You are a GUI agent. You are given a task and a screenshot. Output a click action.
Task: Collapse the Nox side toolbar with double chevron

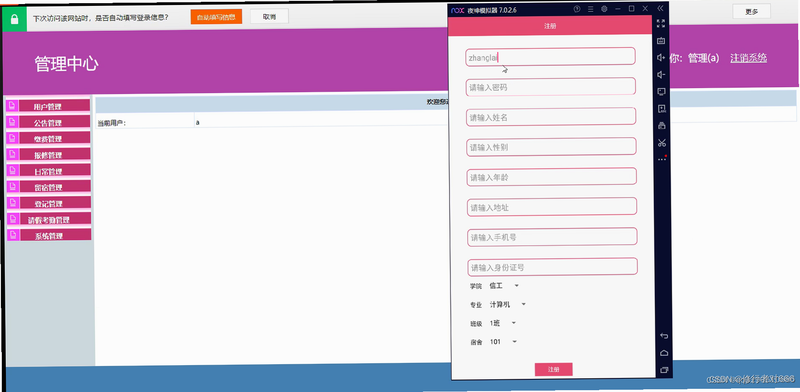point(661,8)
